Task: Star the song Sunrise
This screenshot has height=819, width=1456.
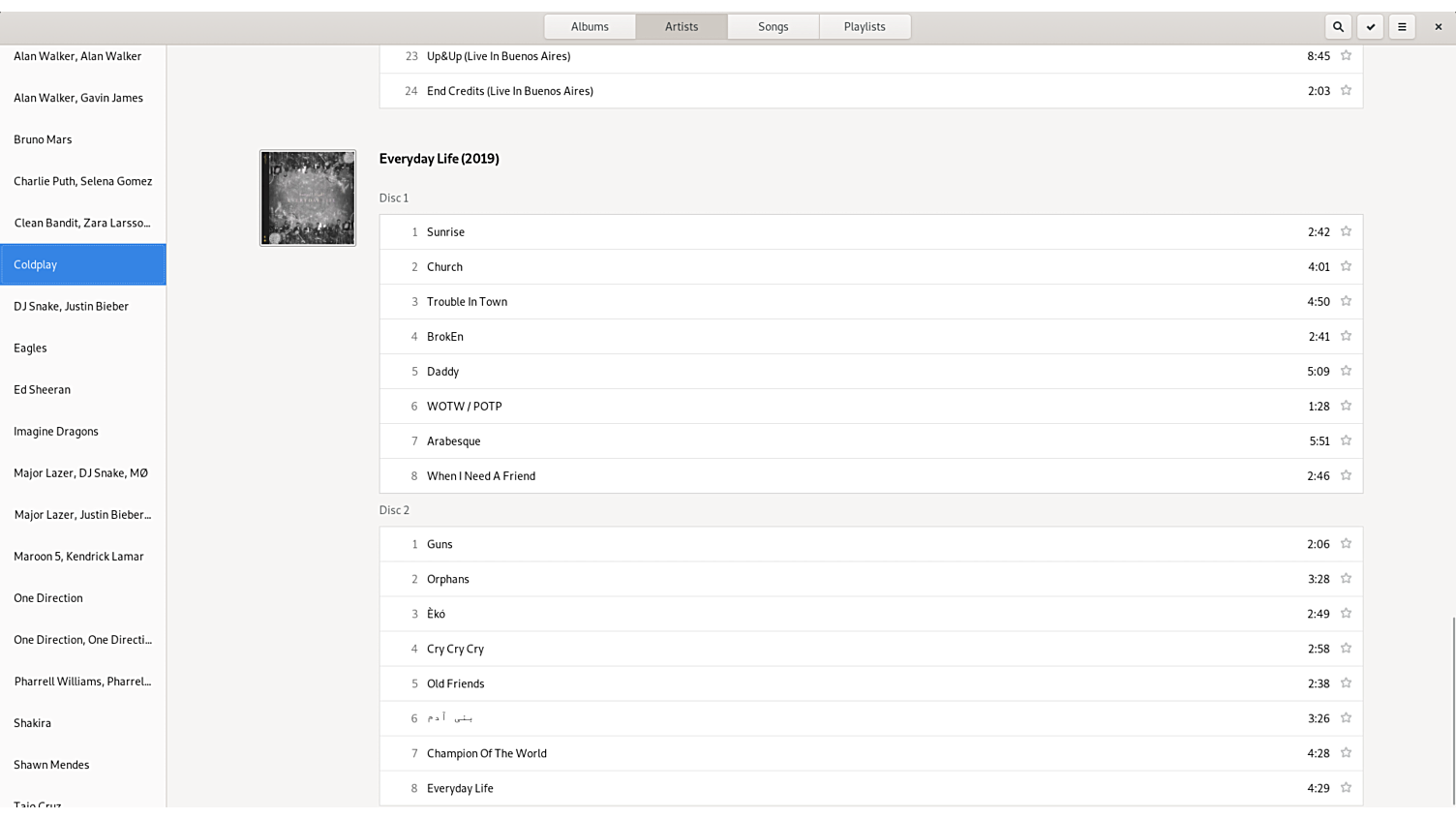Action: 1346,232
